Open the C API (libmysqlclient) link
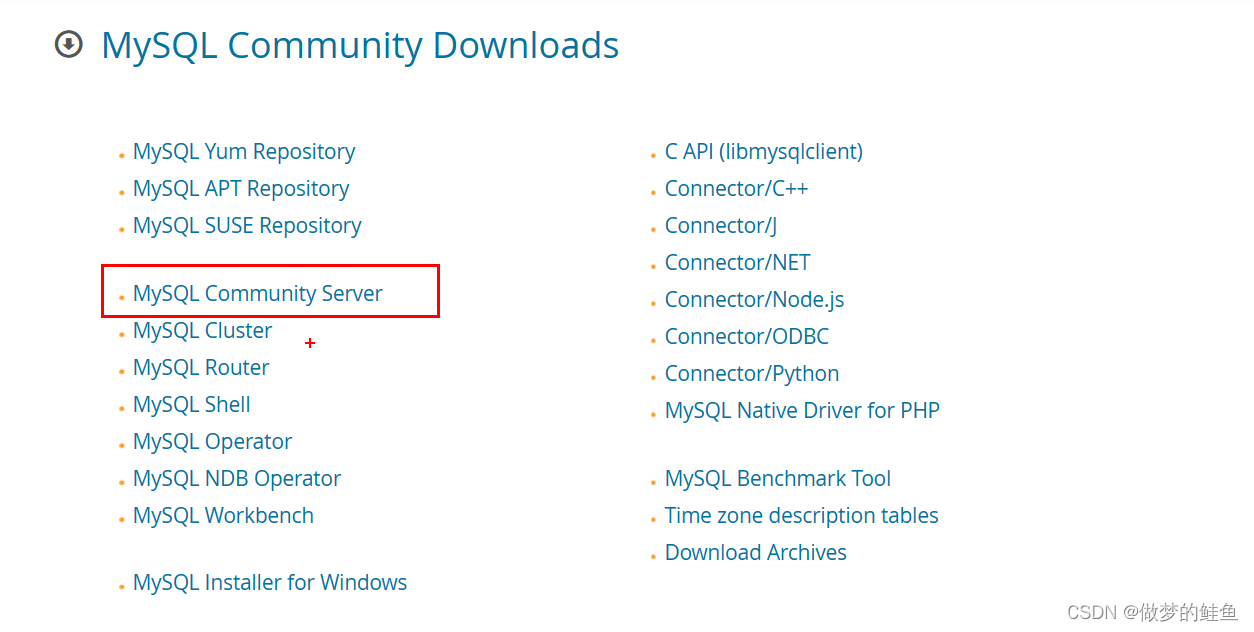Image resolution: width=1254 pixels, height=632 pixels. (x=764, y=152)
